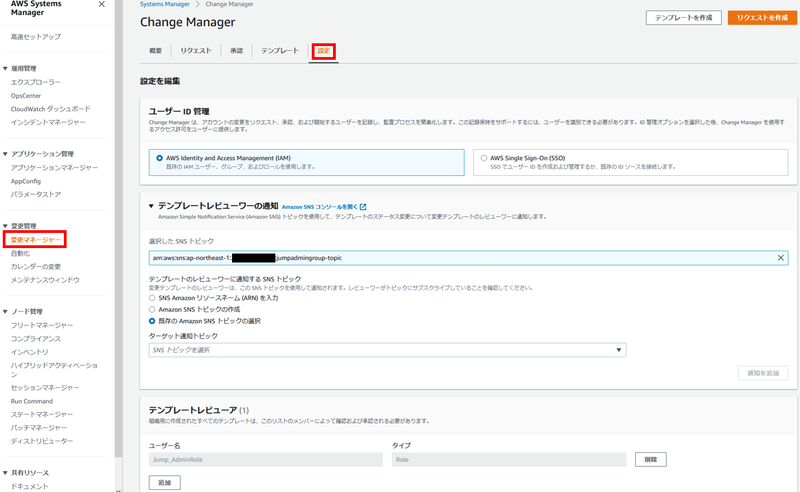This screenshot has width=800, height=492.
Task: Clear the selected SNS topic field
Action: point(780,258)
